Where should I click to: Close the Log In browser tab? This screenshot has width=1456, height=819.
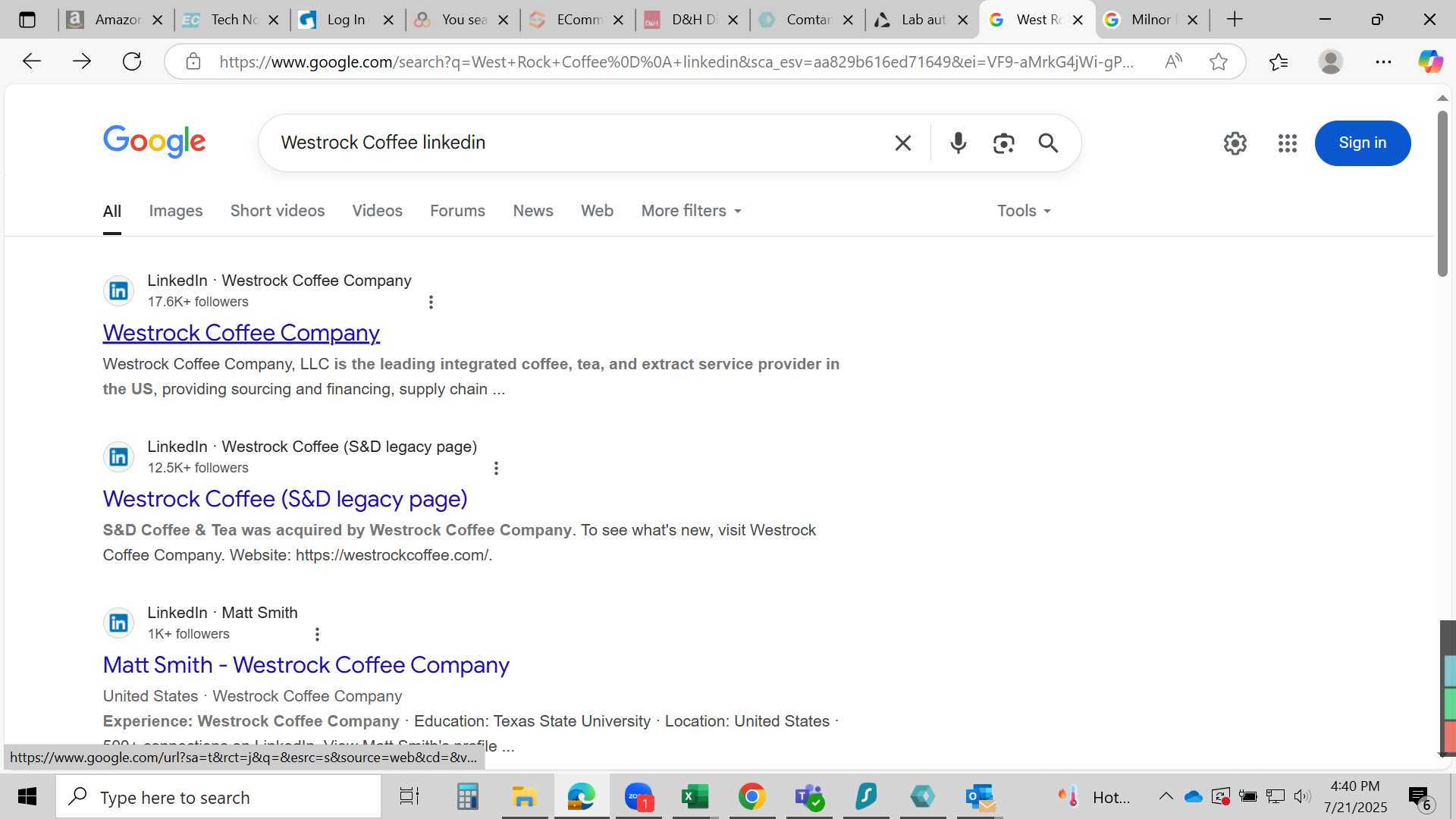(x=388, y=20)
